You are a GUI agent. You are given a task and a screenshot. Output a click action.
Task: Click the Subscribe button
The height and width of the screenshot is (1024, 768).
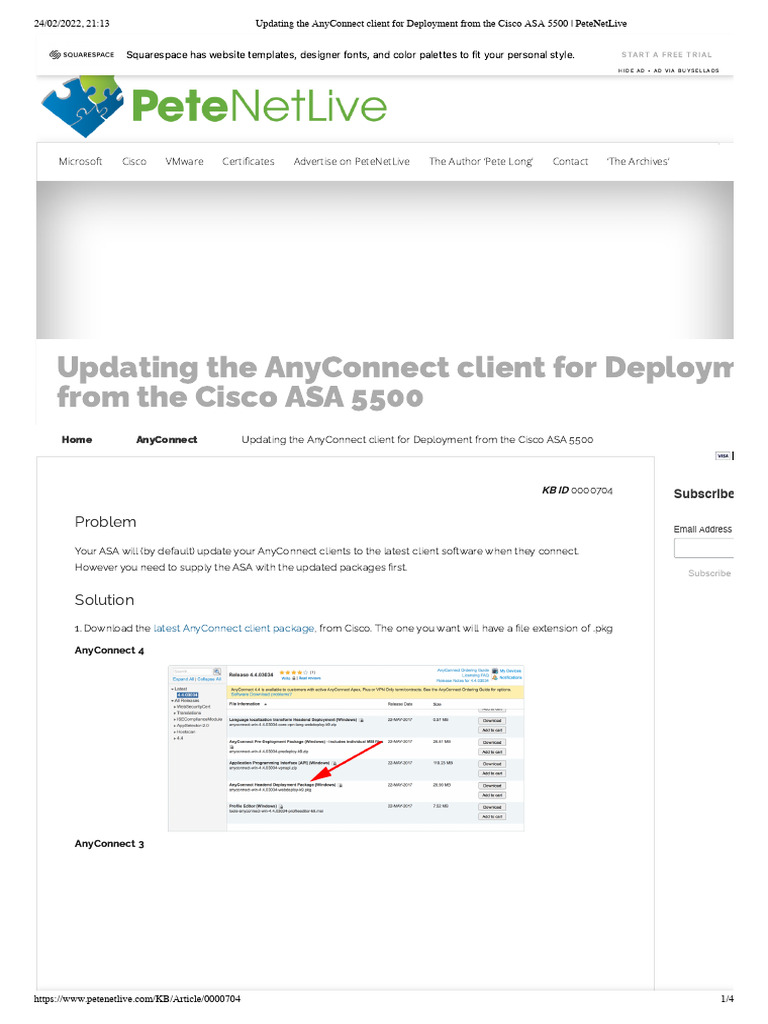click(x=709, y=573)
